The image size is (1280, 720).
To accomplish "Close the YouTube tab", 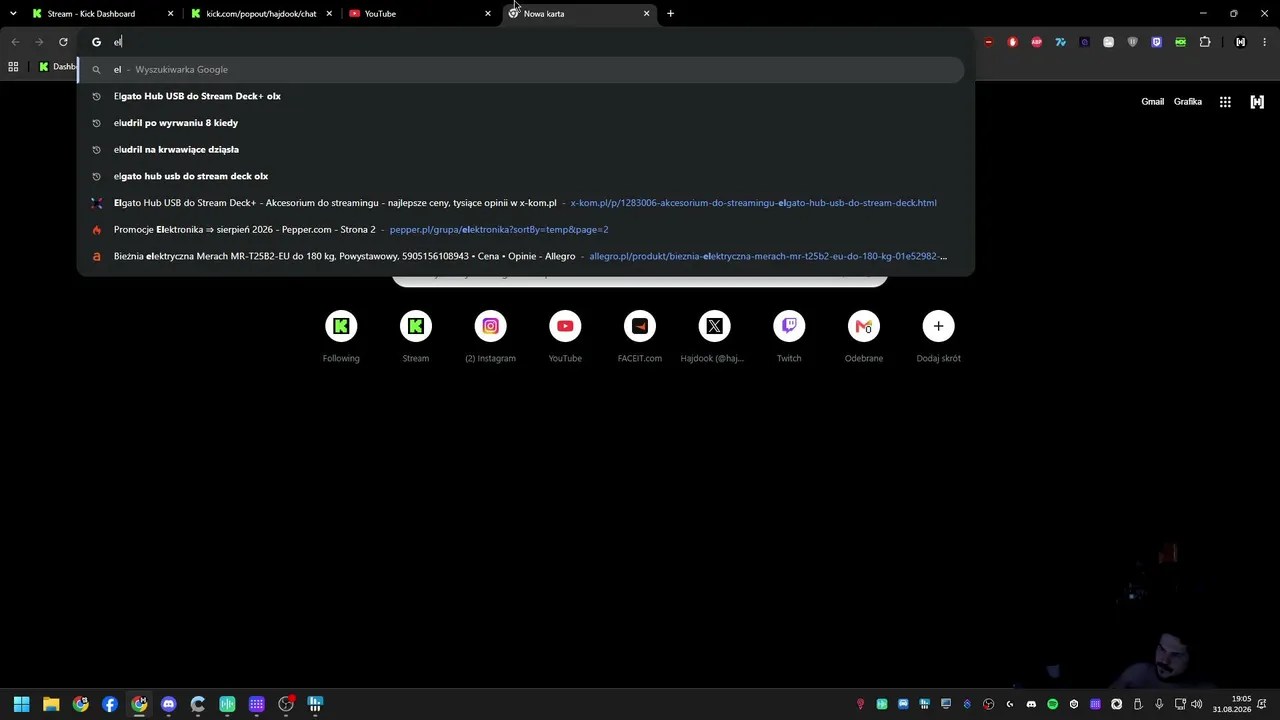I will [488, 14].
